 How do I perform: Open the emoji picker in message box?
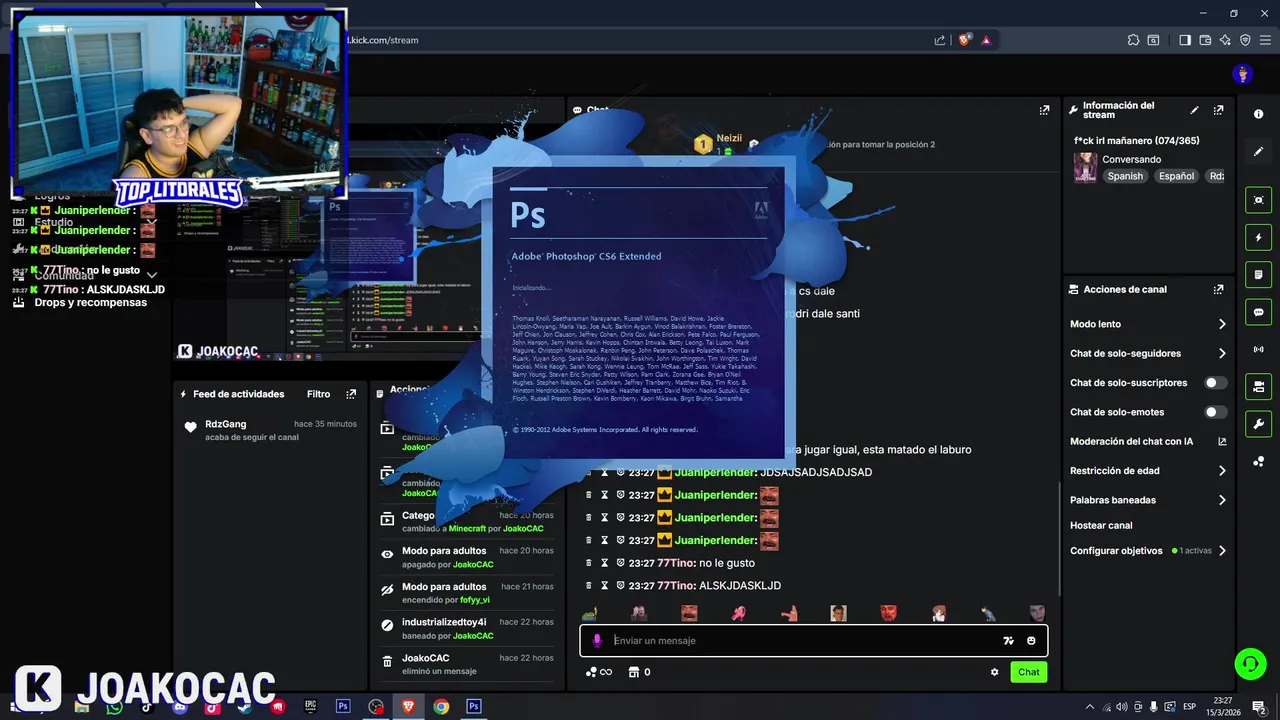(1031, 641)
